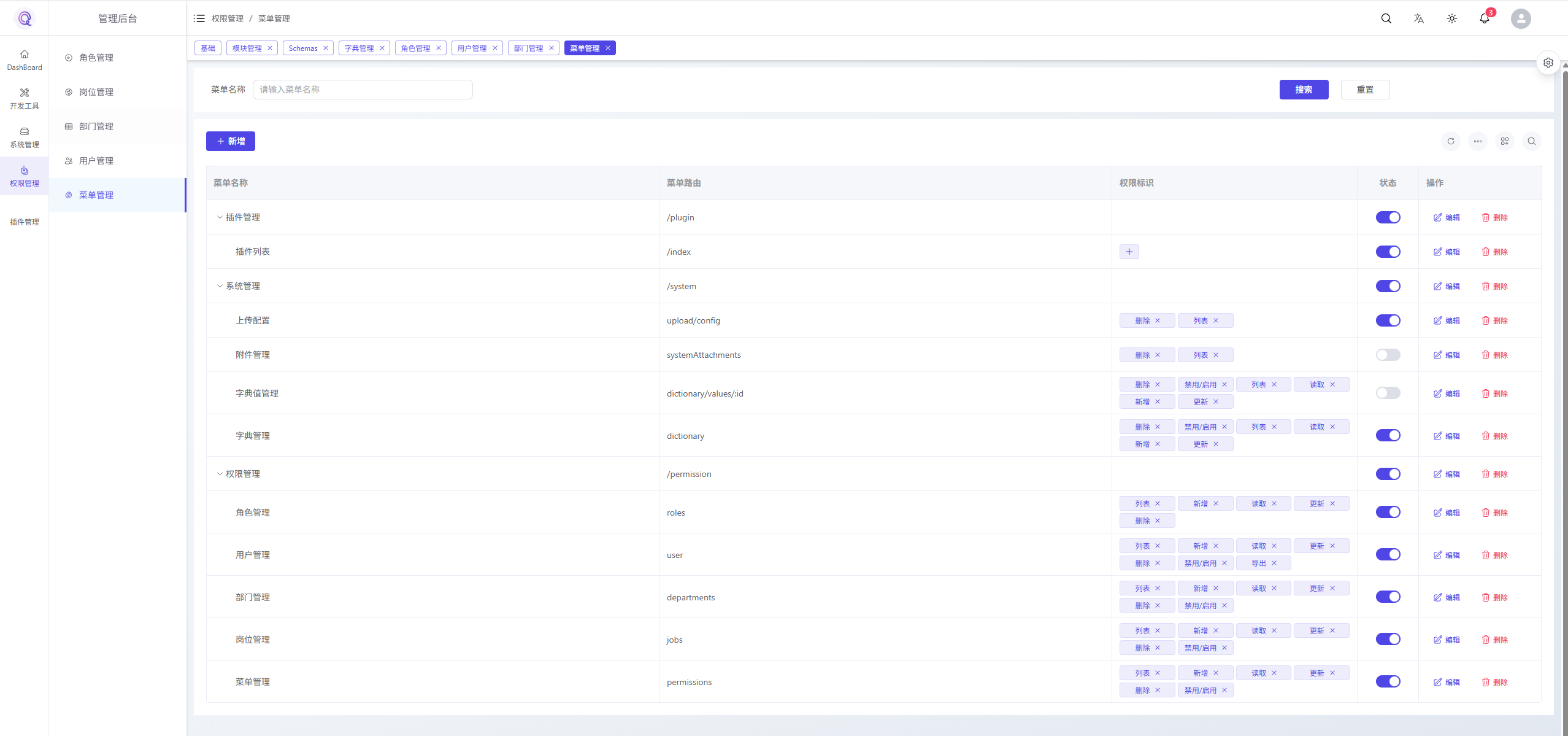Open column layout settings icon above table
This screenshot has width=1568, height=736.
(1505, 141)
